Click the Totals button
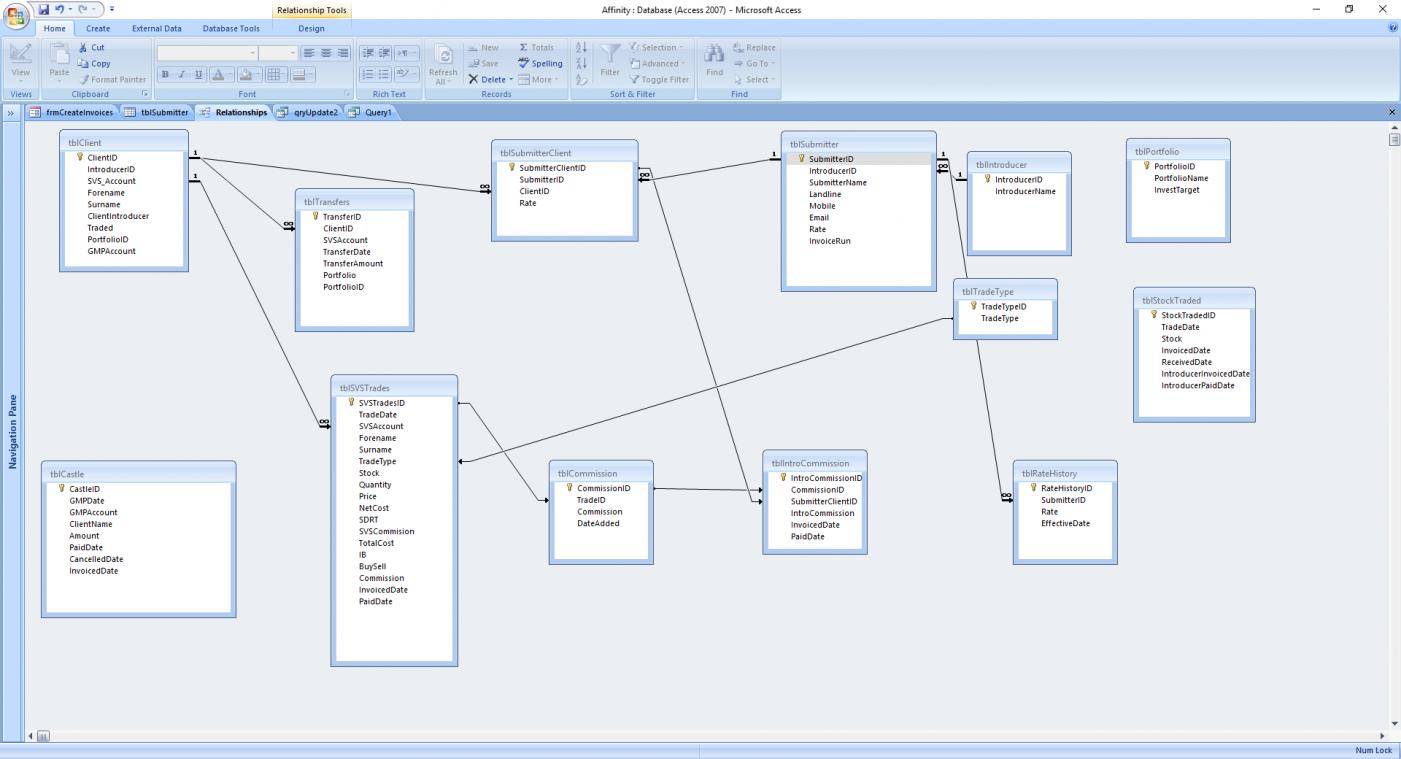The image size is (1401, 759). point(536,47)
